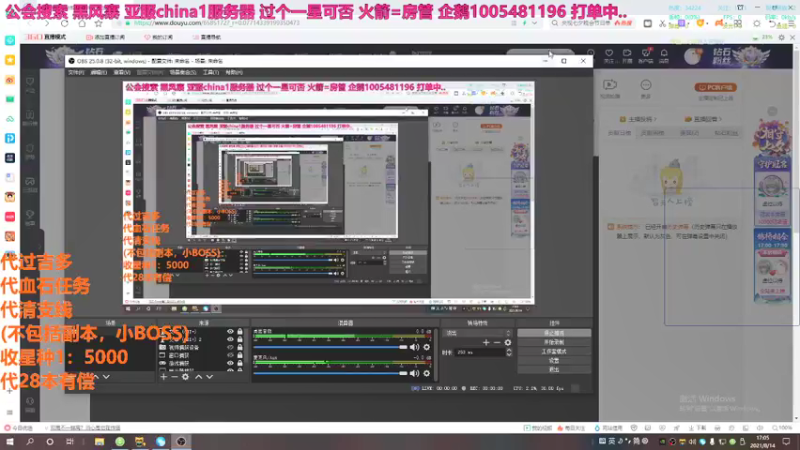Open microphone audio settings gear
Screen dimensions: 800x450
pos(427,373)
